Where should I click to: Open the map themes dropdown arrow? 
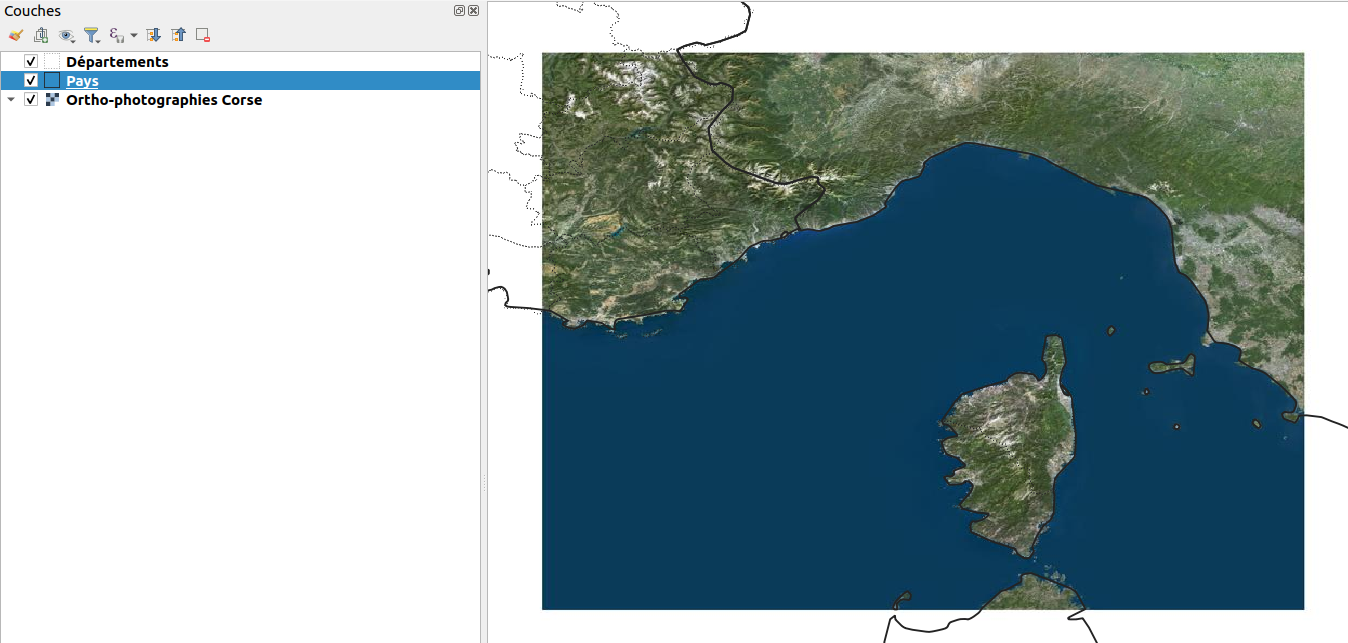pyautogui.click(x=73, y=40)
